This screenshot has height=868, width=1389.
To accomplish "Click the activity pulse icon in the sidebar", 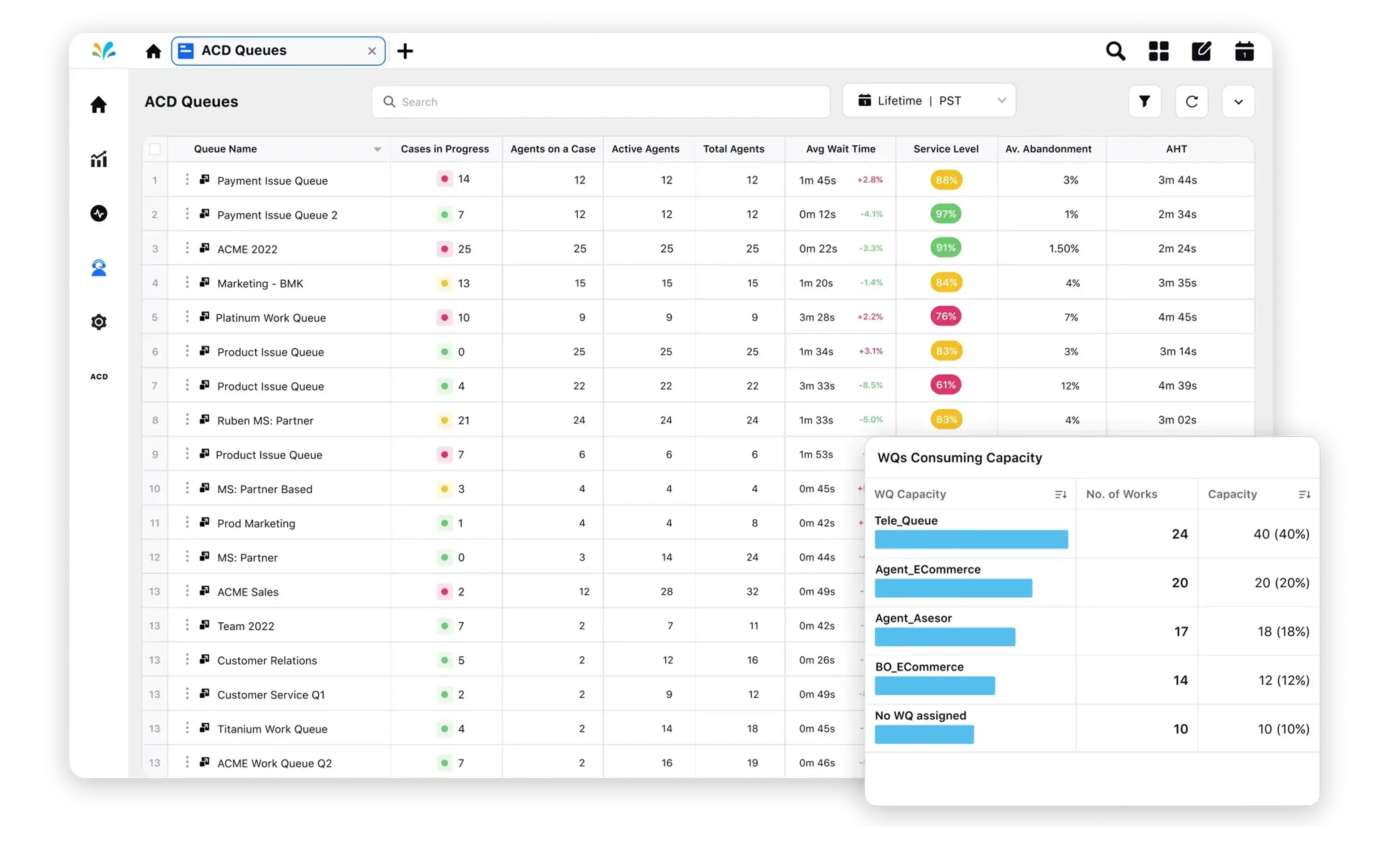I will coord(99,213).
